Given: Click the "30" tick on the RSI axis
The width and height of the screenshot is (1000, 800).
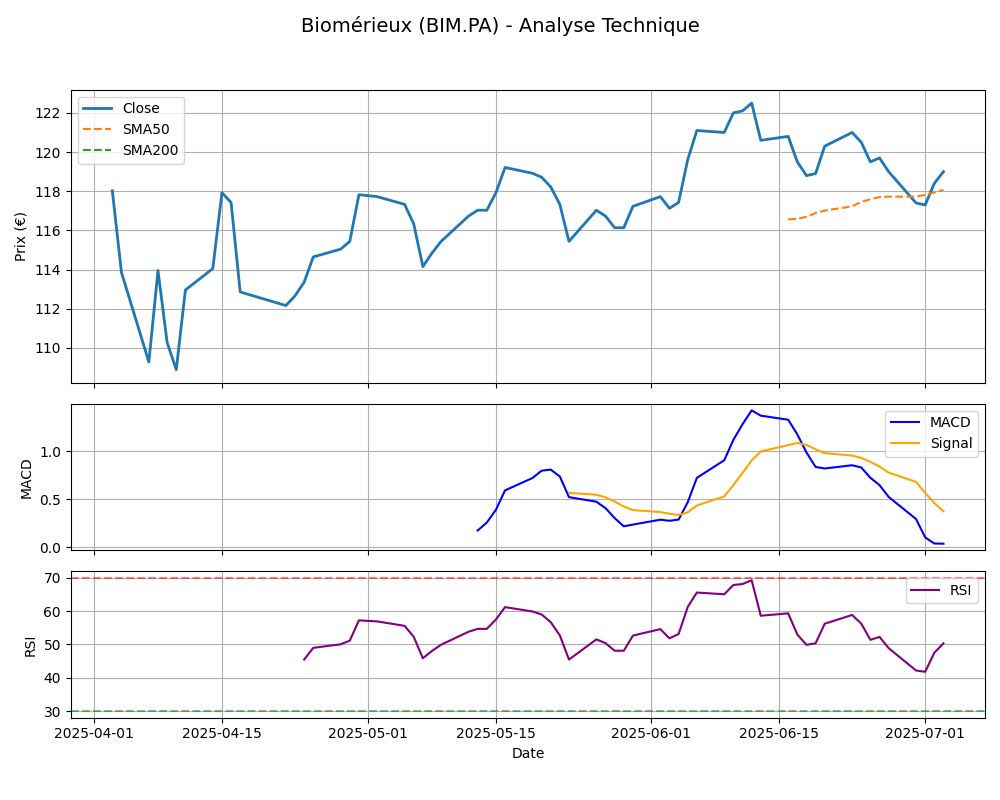Looking at the screenshot, I should (52, 712).
